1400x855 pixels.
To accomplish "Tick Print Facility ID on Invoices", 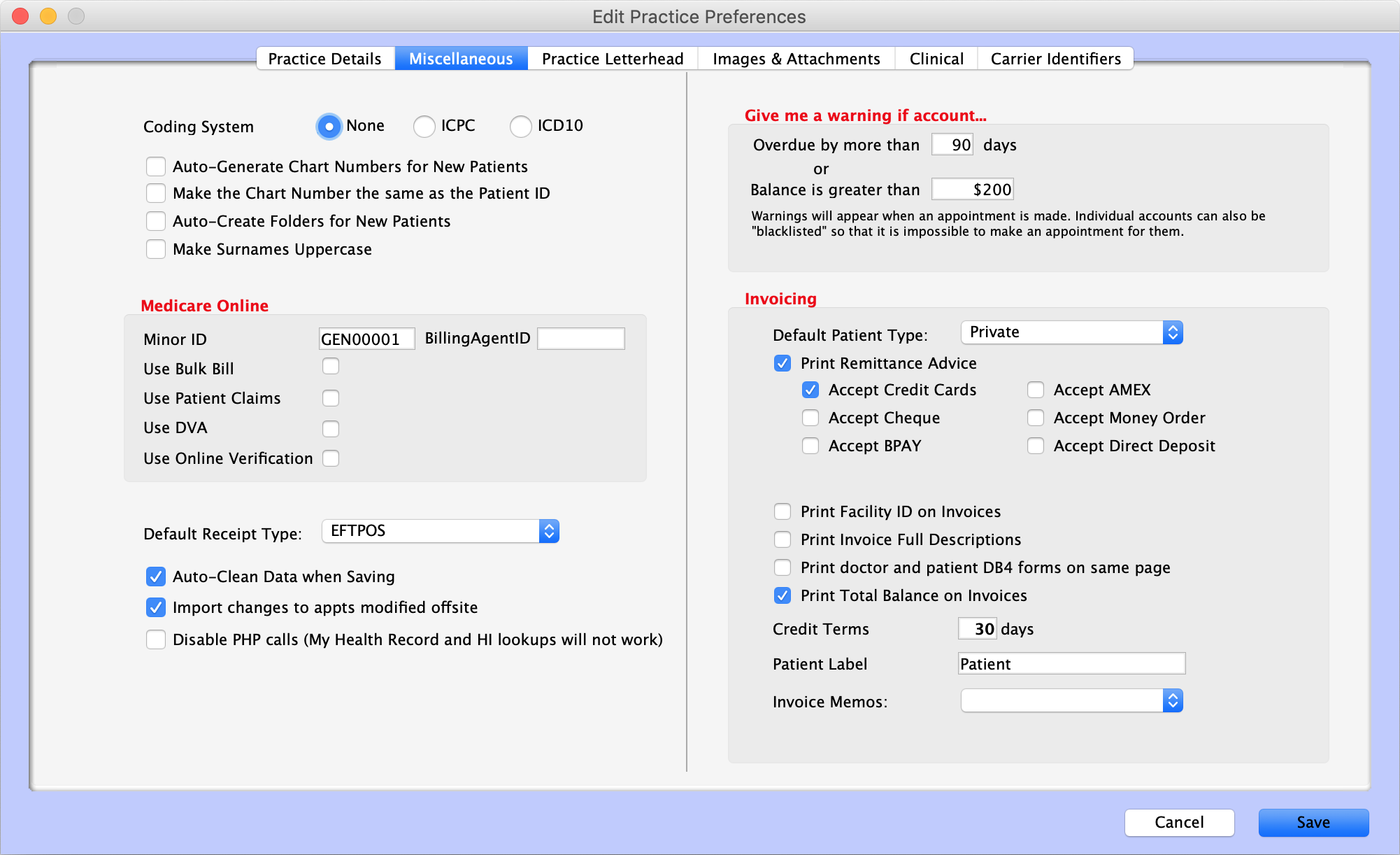I will point(783,511).
